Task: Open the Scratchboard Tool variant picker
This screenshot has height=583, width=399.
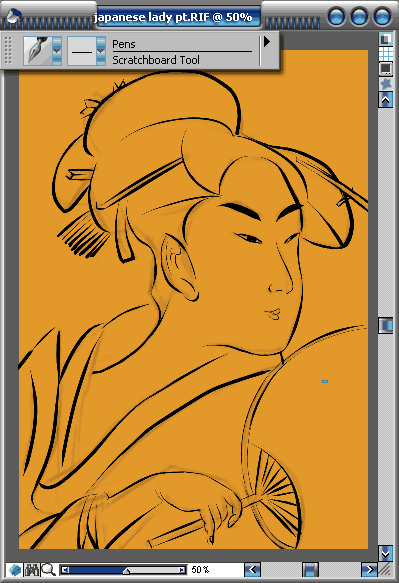Action: click(82, 51)
